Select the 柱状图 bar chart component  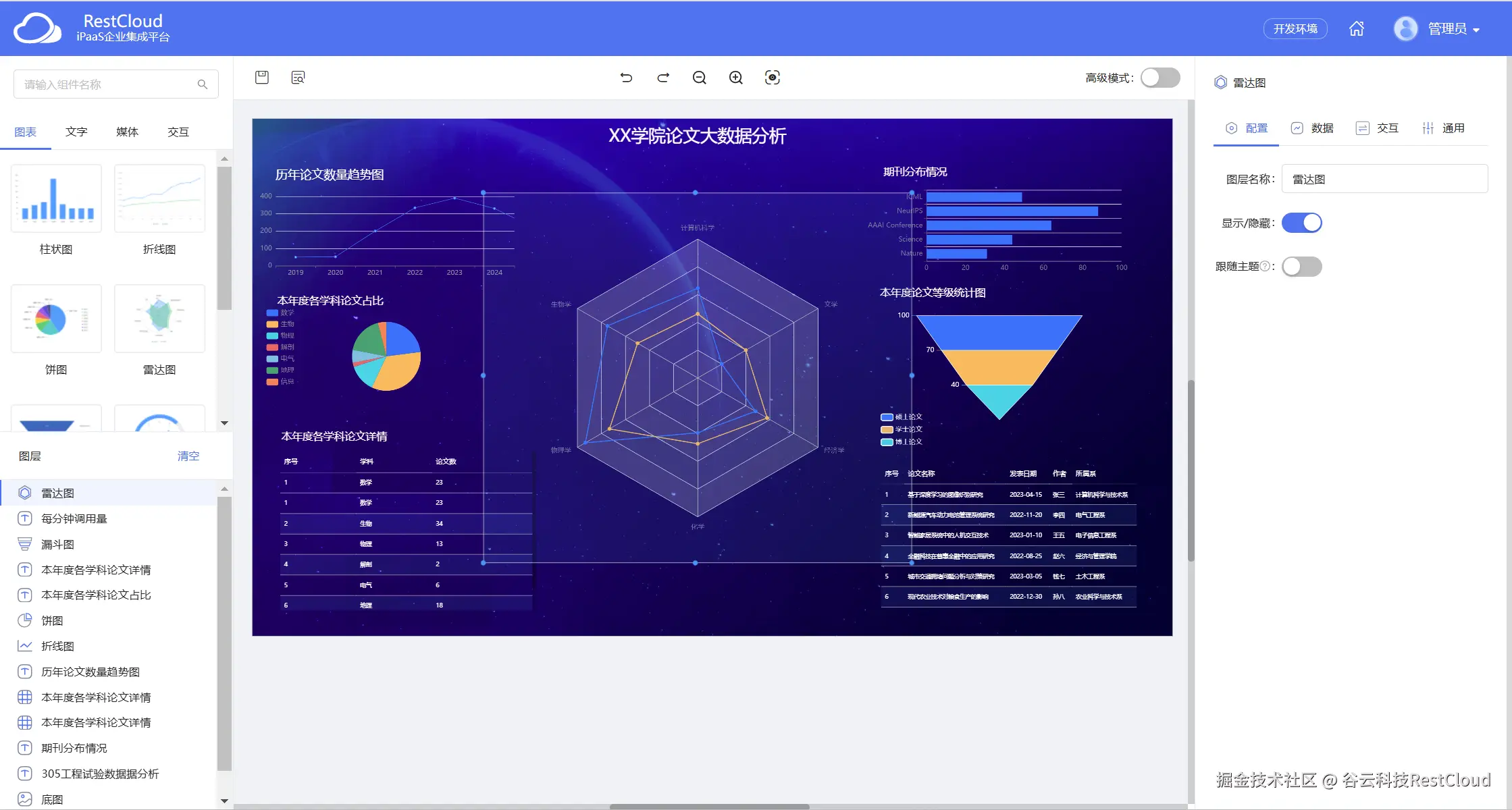click(x=56, y=198)
